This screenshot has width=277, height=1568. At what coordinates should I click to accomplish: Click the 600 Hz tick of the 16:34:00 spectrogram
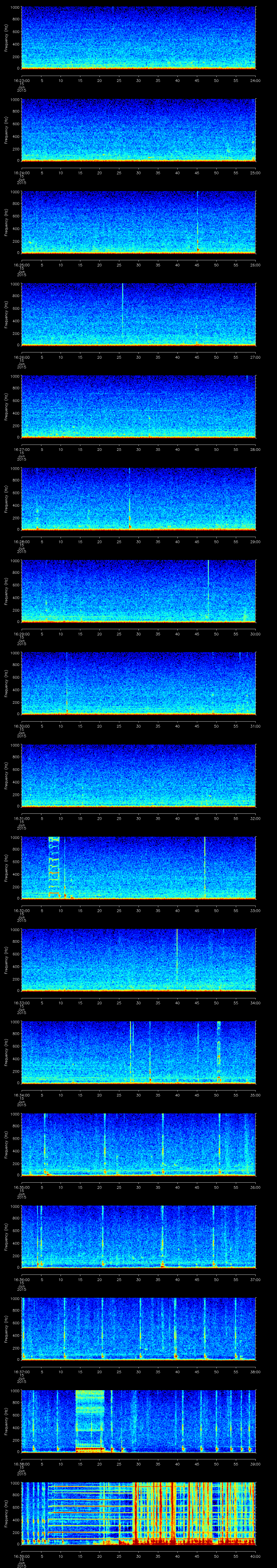[x=16, y=1046]
